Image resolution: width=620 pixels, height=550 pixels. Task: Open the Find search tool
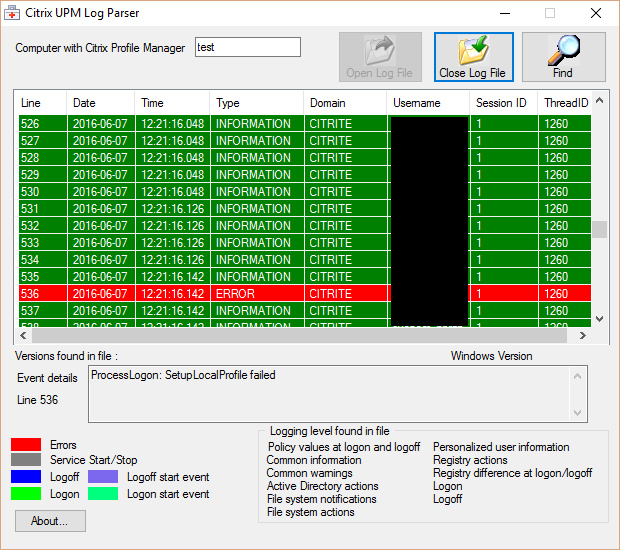pyautogui.click(x=563, y=57)
